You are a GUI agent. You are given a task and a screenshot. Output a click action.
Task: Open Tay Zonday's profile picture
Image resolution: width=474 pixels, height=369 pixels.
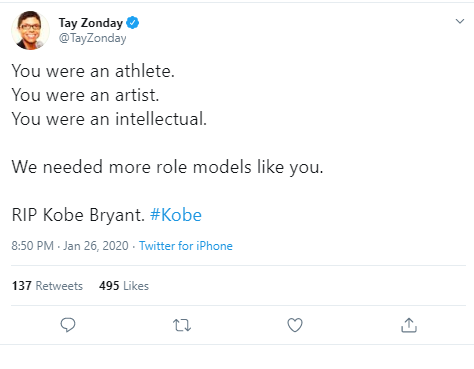pyautogui.click(x=30, y=30)
